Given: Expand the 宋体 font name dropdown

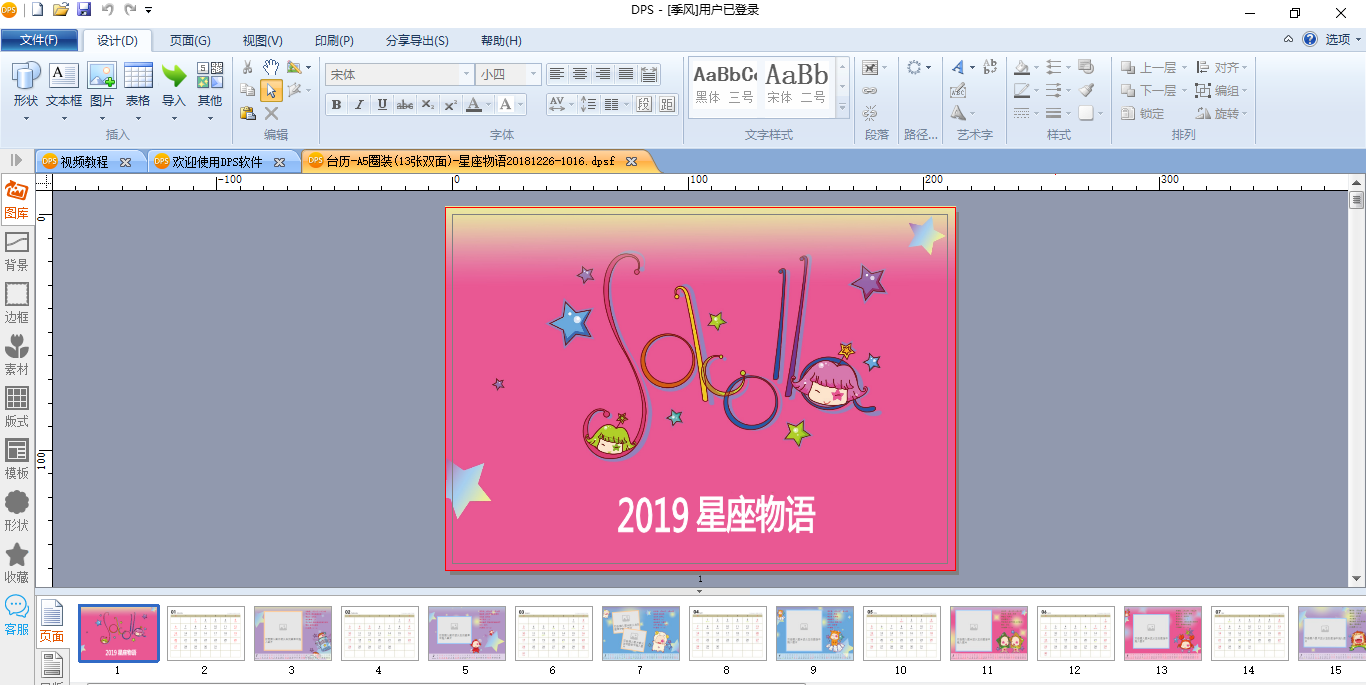Looking at the screenshot, I should click(x=466, y=74).
